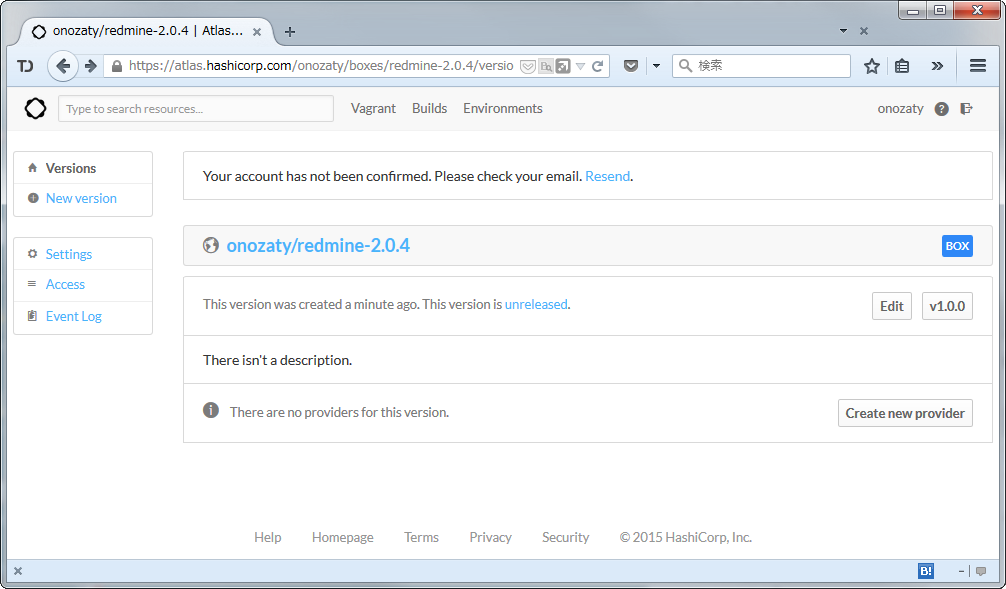Open a new browser tab with plus

(x=290, y=31)
